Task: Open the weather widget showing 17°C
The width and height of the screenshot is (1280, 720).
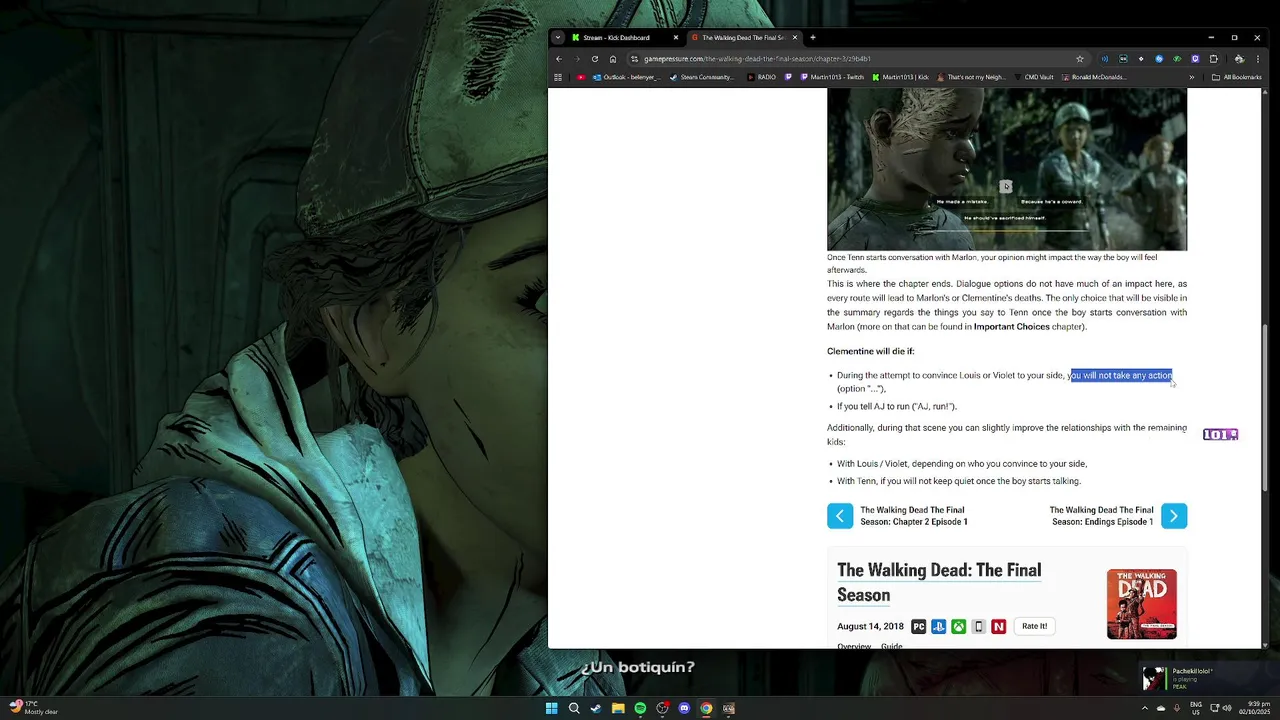Action: tap(34, 708)
